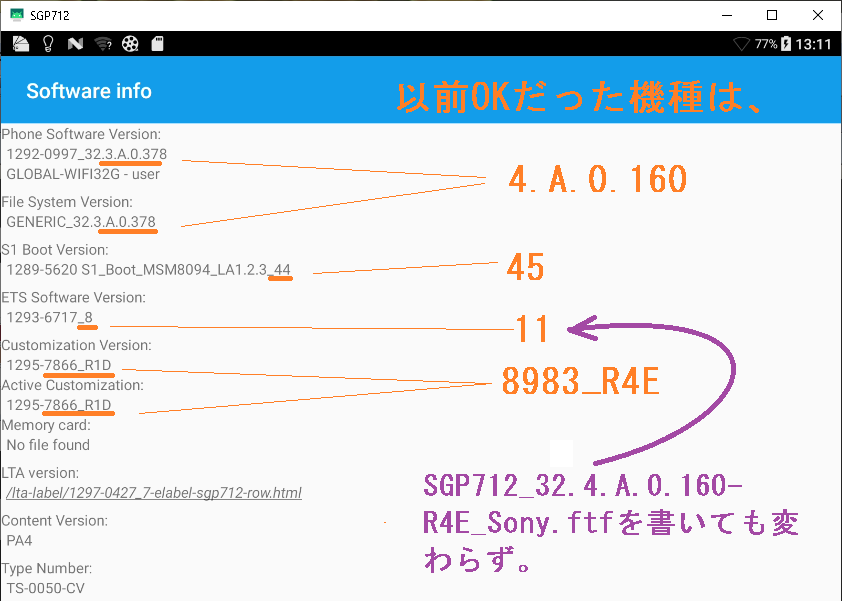Click Type Number value TS-0050-CV
Image resolution: width=842 pixels, height=601 pixels.
tap(46, 588)
